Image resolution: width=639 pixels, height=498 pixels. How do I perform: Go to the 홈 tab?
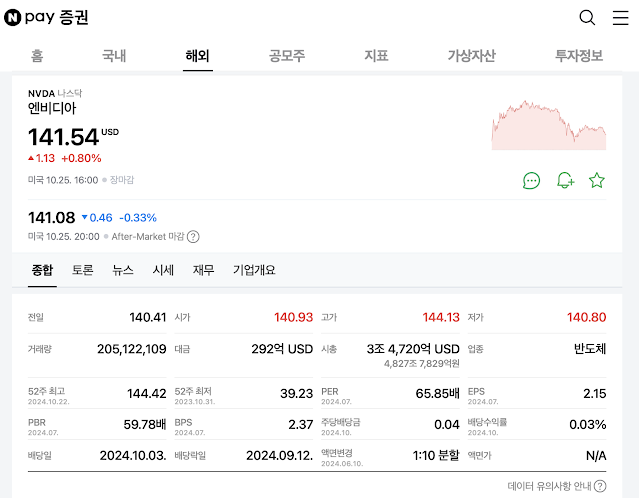37,55
